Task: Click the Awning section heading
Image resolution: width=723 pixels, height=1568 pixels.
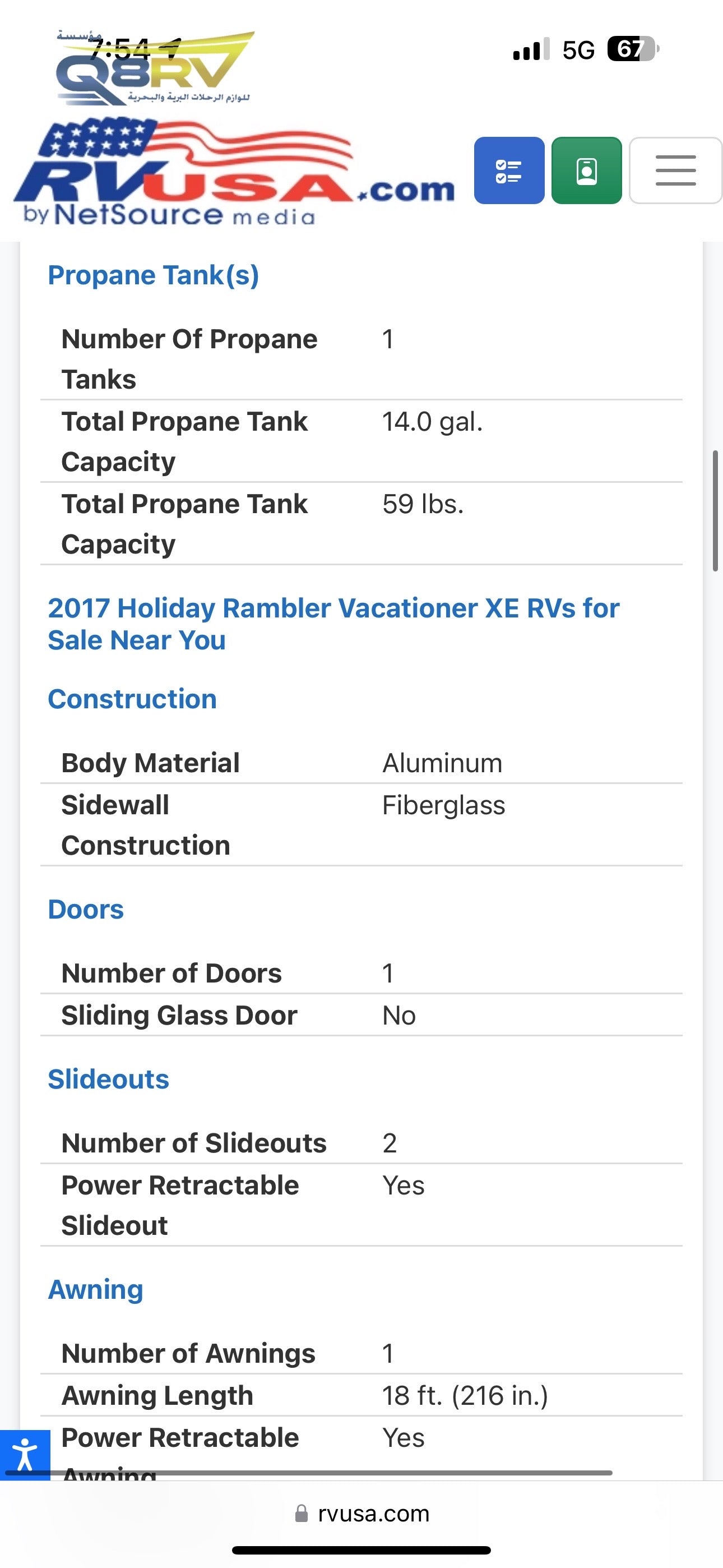Action: pyautogui.click(x=95, y=1289)
